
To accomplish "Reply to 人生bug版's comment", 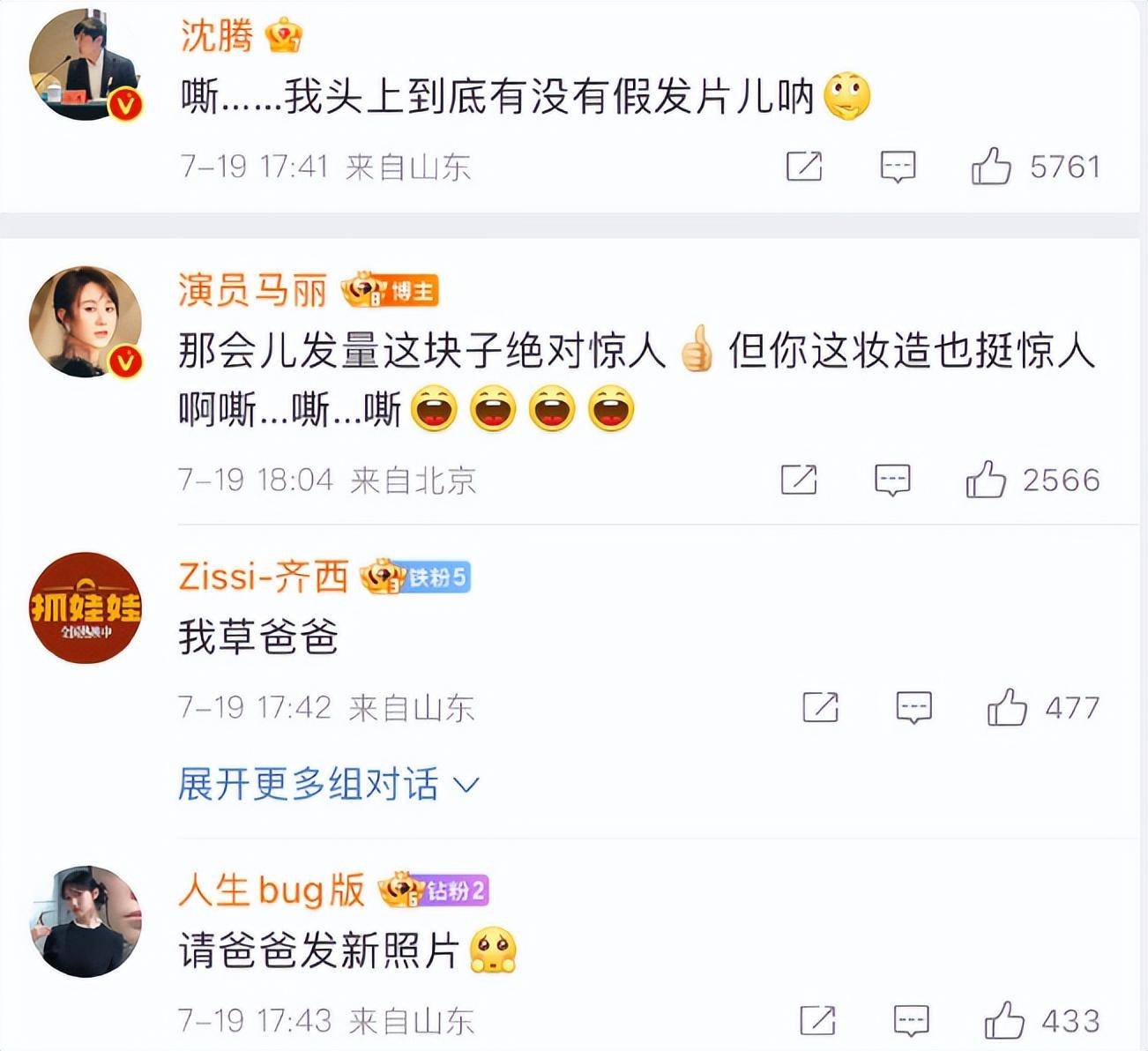I will 911,1021.
